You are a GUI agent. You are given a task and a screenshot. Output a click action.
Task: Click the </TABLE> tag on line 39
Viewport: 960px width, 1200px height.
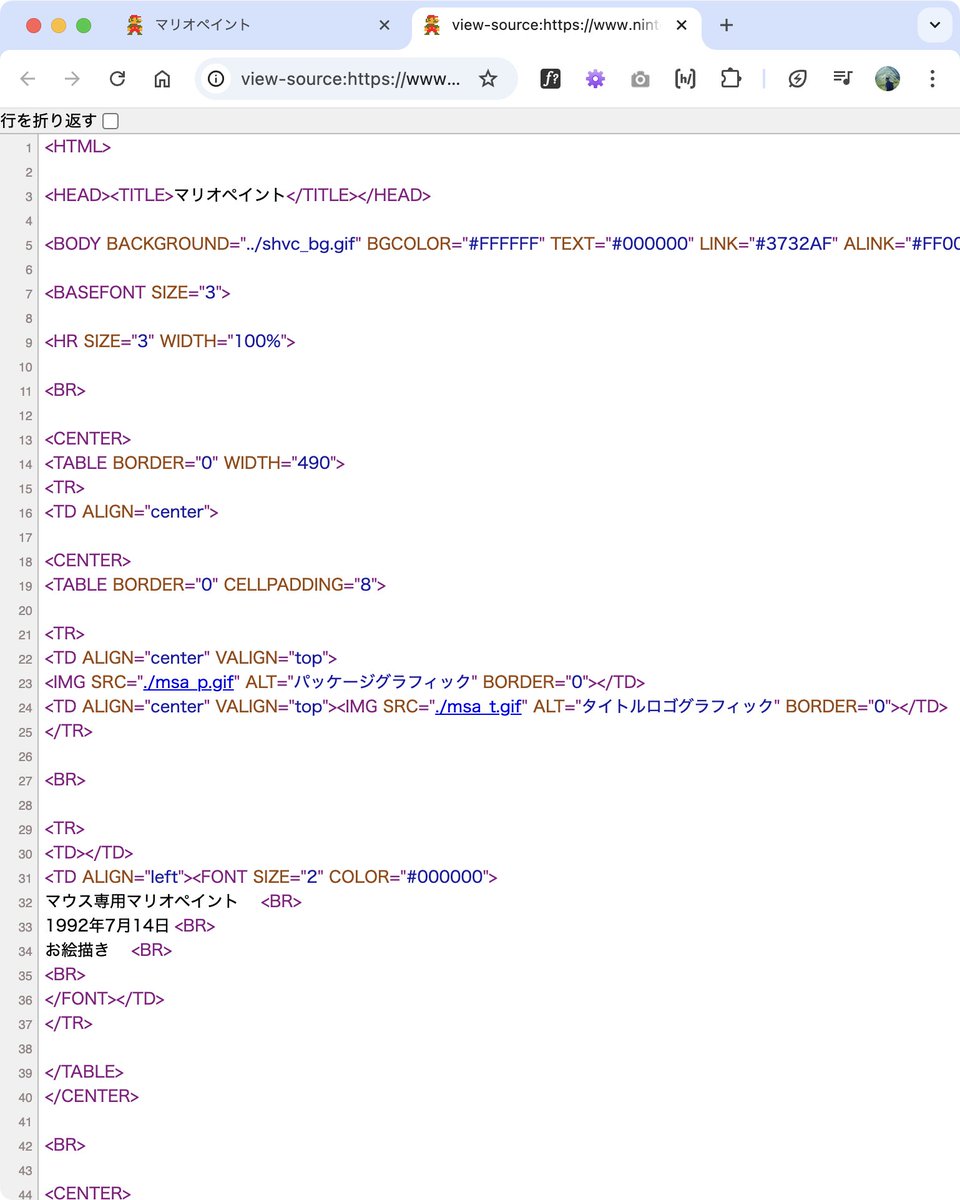(84, 1072)
